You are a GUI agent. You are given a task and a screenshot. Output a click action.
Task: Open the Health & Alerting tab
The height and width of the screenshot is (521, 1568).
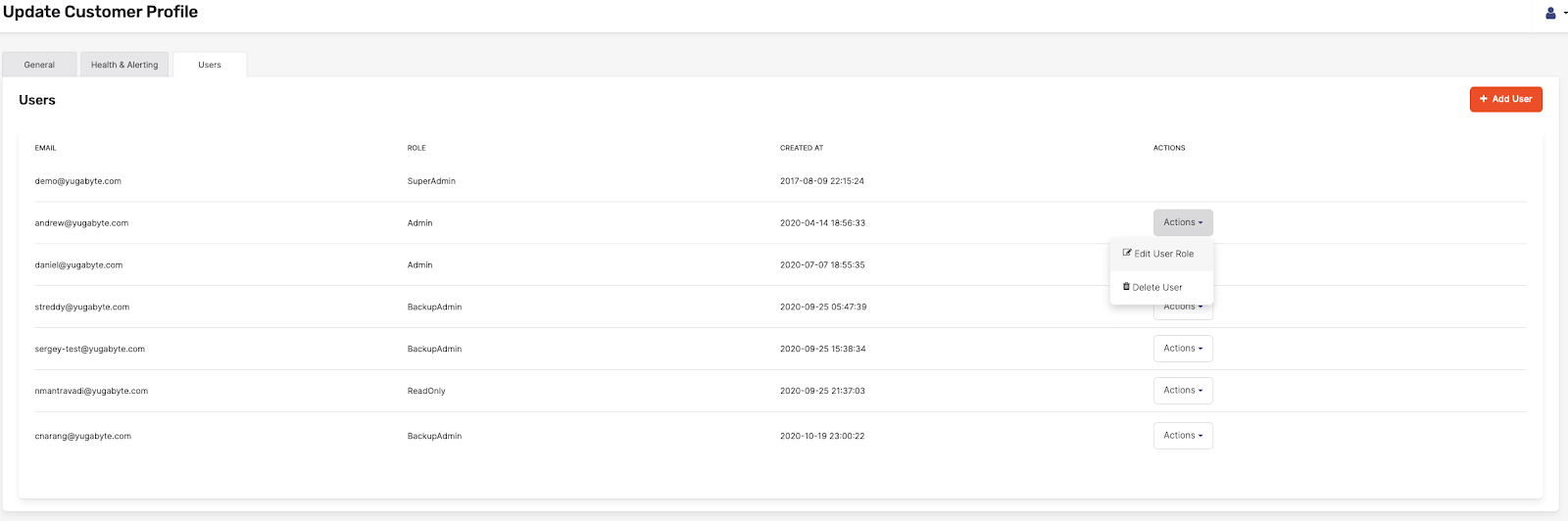[x=124, y=65]
